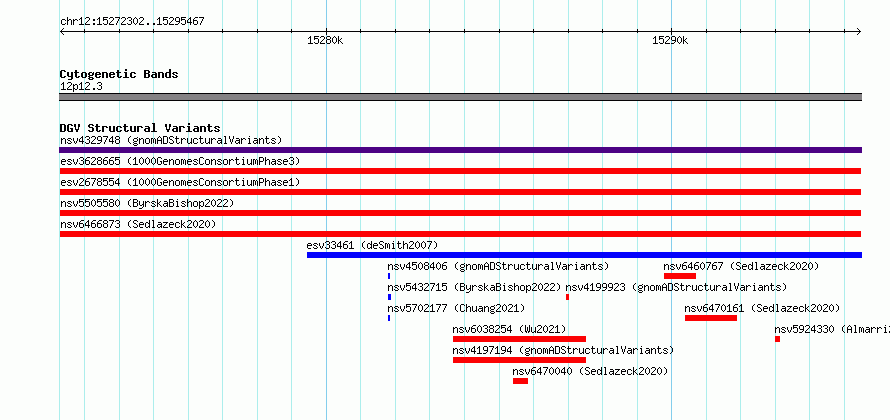Select the purple nsv4329748 variant bar
Viewport: 890px width, 420px height.
coord(460,150)
